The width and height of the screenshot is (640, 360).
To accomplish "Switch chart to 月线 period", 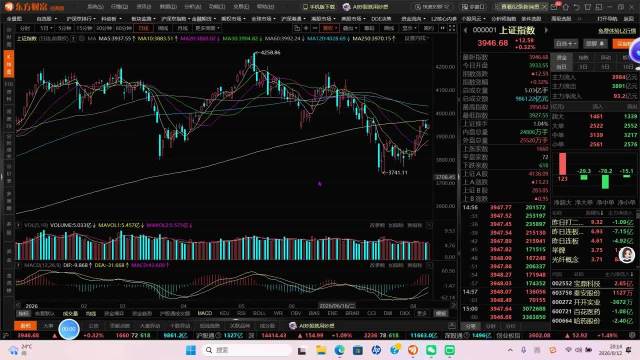I will tap(182, 28).
